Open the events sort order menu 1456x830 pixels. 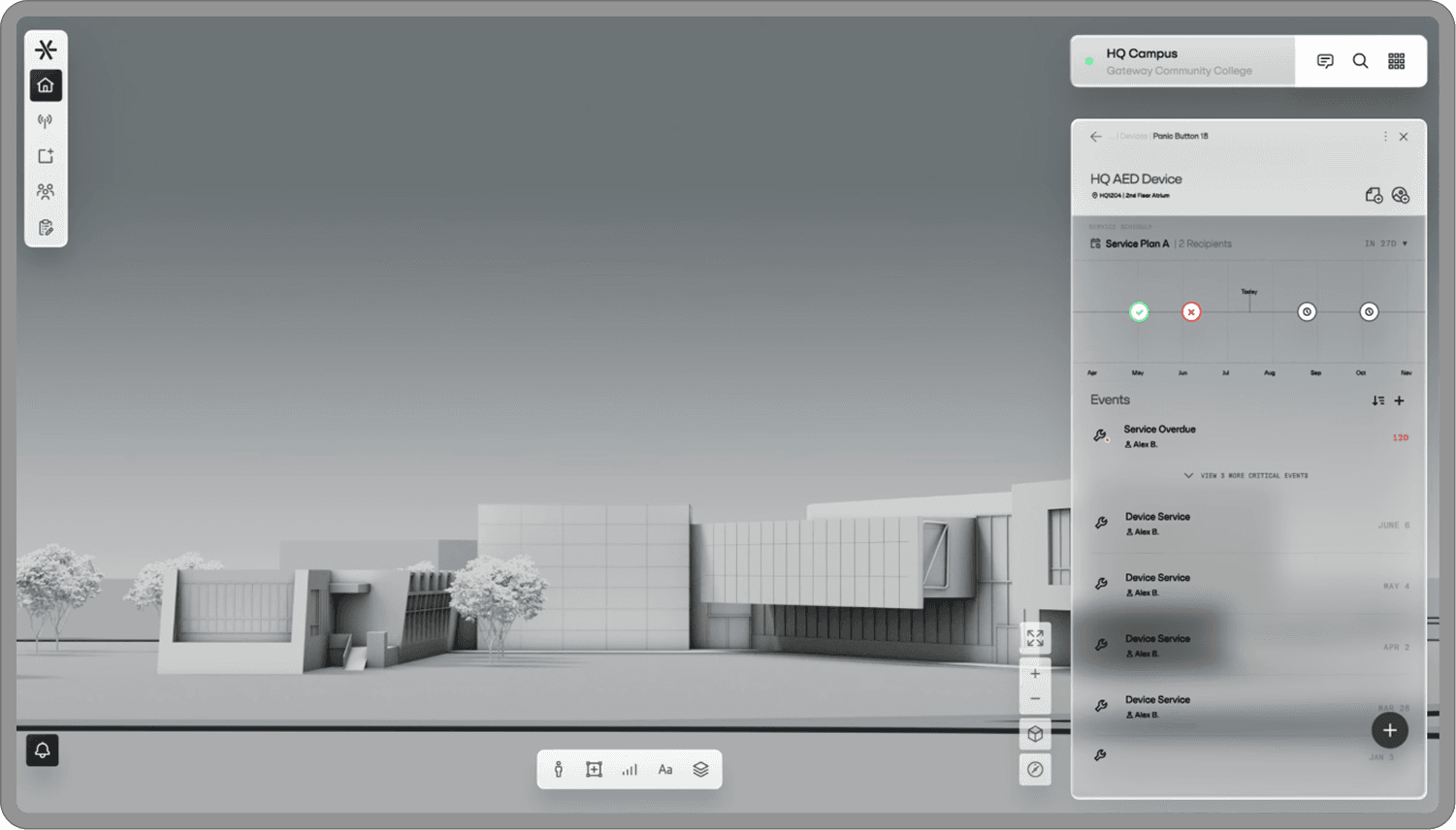pos(1377,400)
